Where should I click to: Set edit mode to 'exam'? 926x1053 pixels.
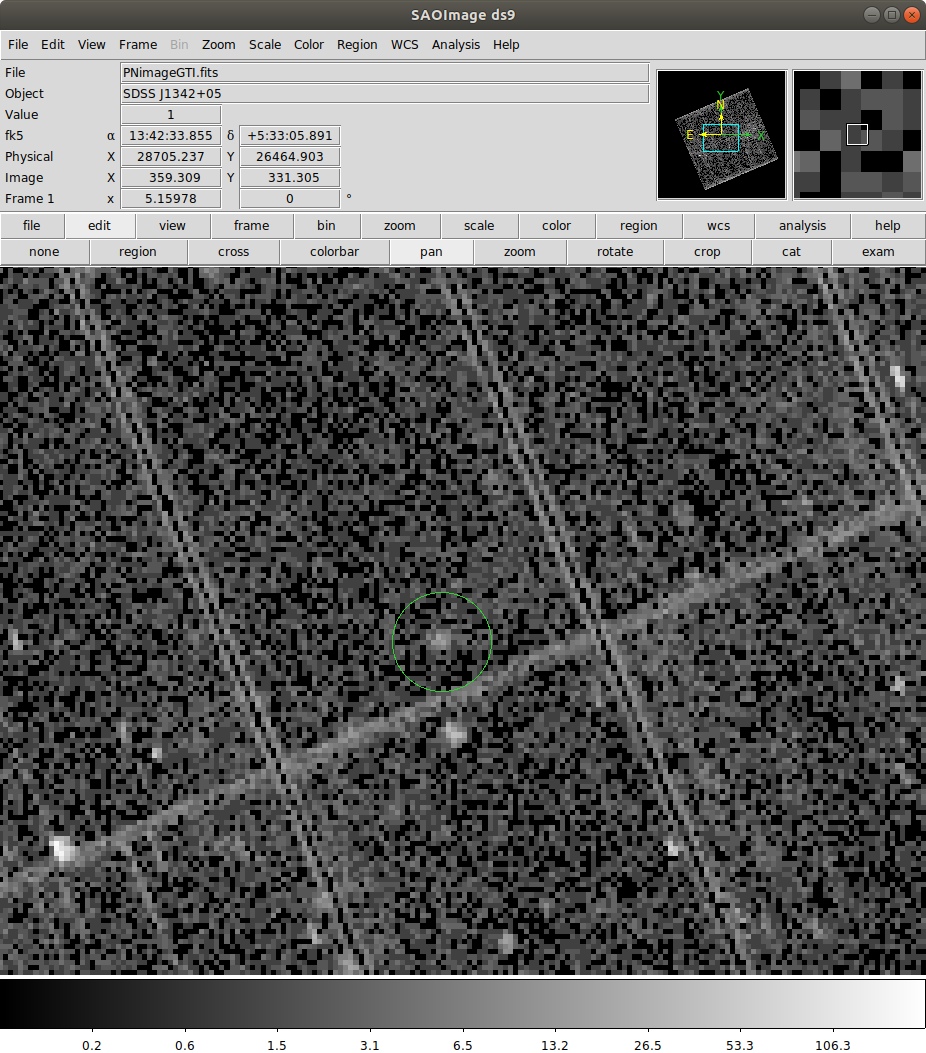[x=878, y=252]
